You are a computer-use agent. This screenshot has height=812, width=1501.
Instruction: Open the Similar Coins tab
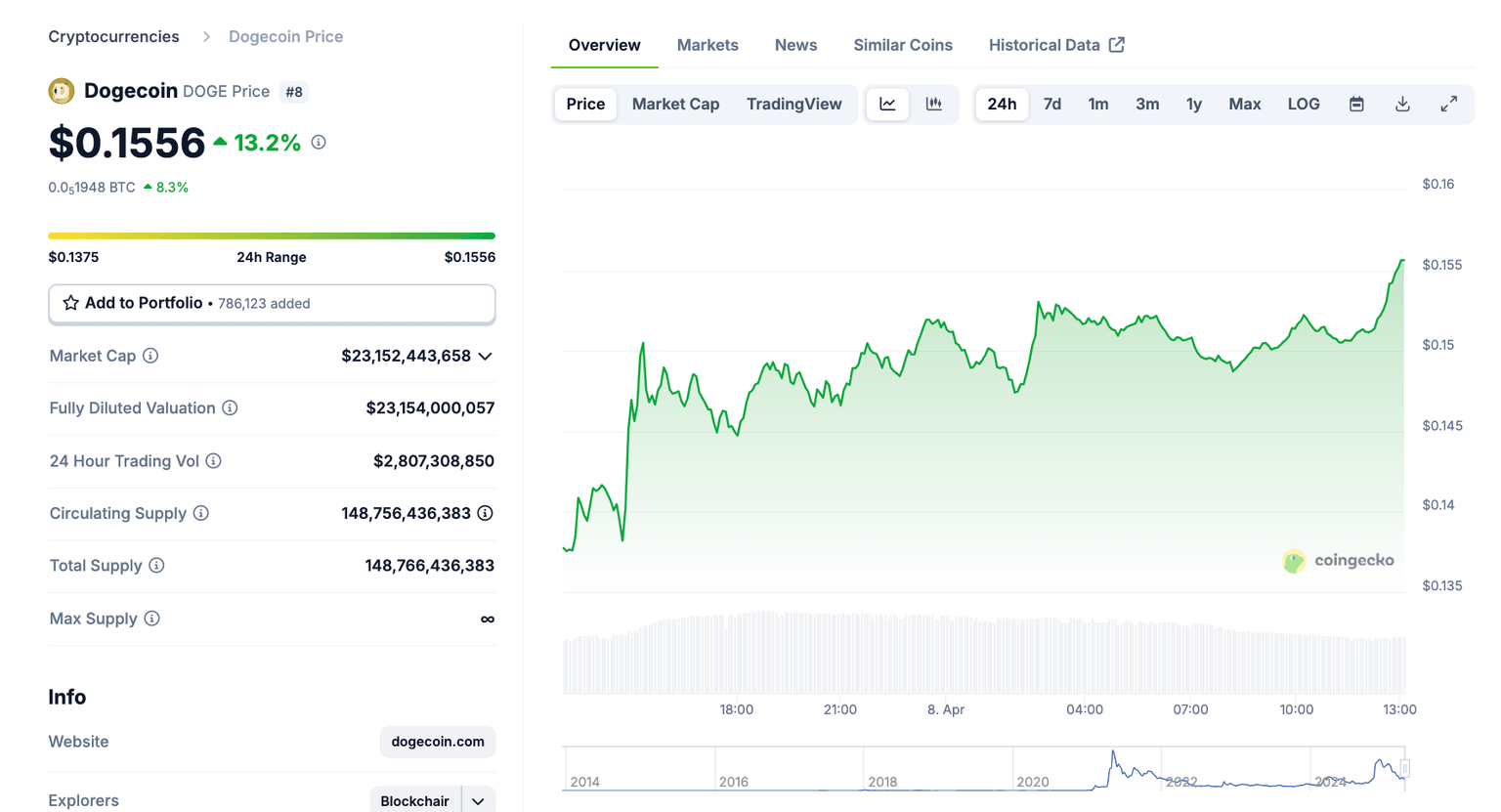(902, 45)
